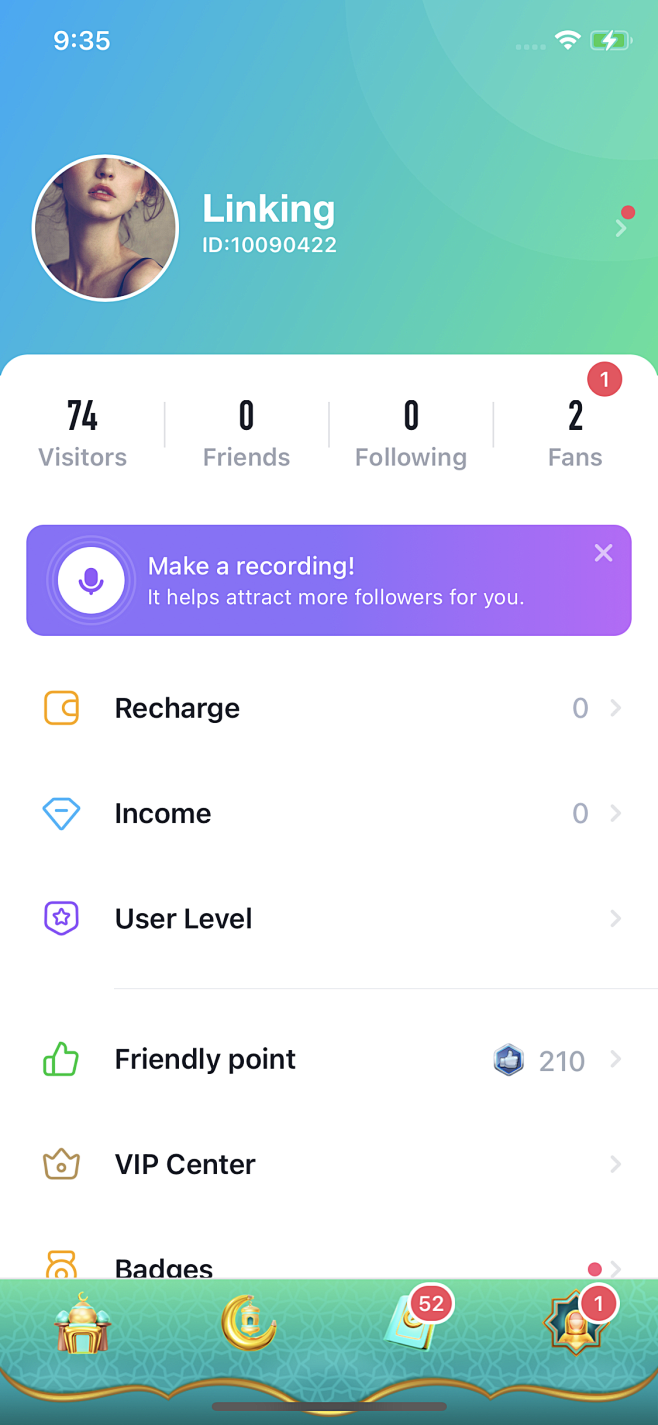658x1425 pixels.
Task: Expand the Recharge row chevron
Action: click(616, 708)
